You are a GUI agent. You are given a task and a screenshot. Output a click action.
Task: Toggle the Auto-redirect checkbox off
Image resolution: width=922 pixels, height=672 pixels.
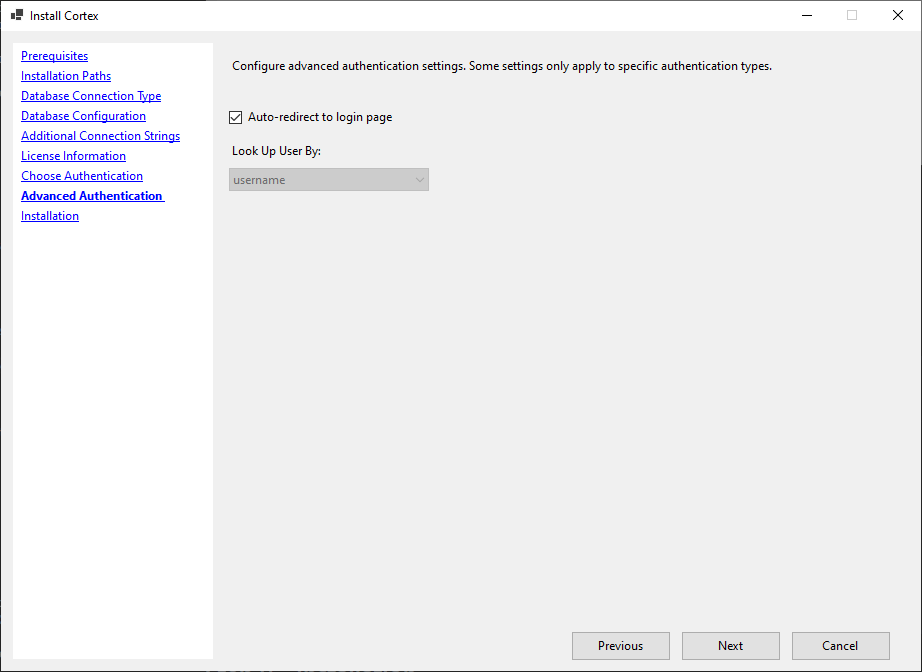pyautogui.click(x=235, y=117)
